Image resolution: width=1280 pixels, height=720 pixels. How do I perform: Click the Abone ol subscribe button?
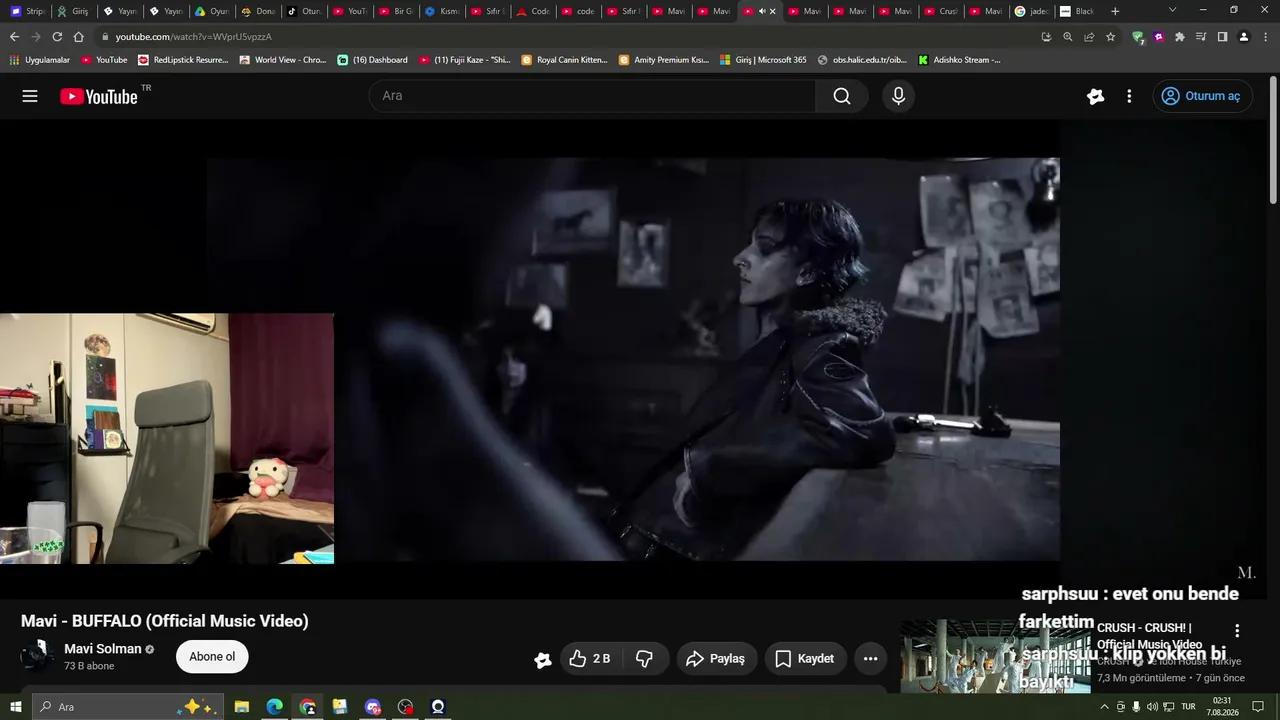tap(212, 657)
